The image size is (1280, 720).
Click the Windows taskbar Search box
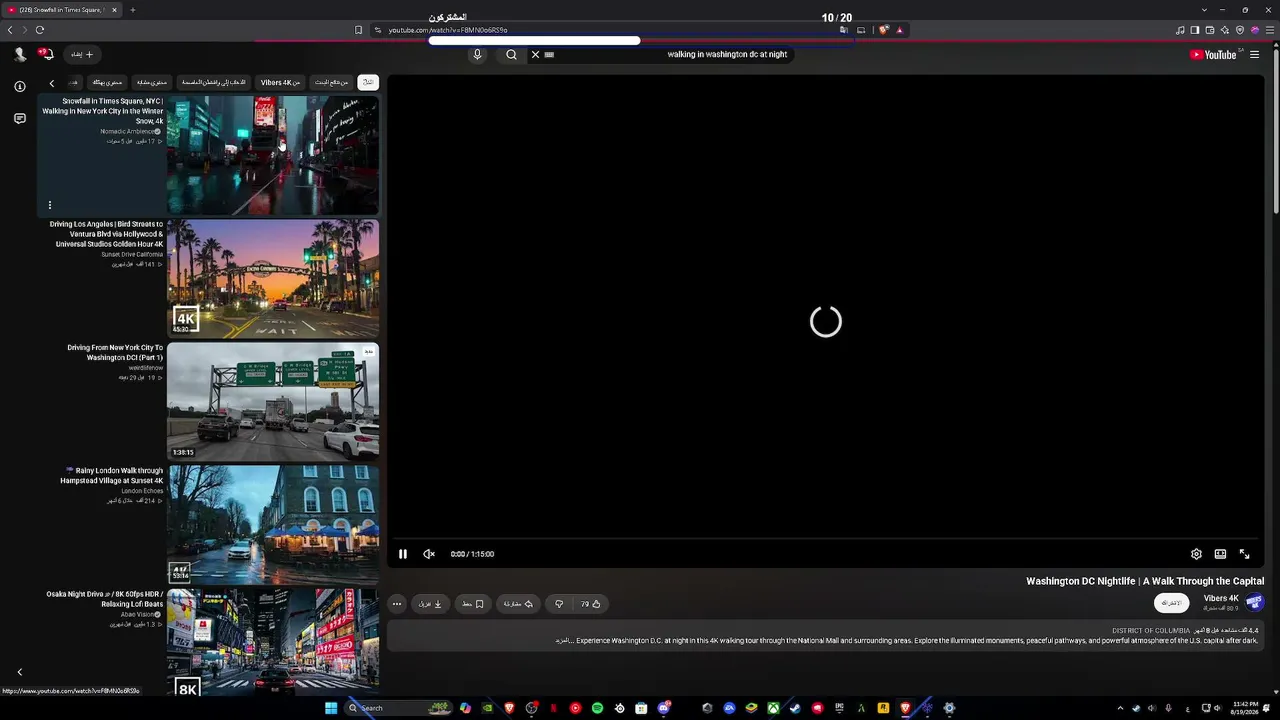click(x=399, y=708)
